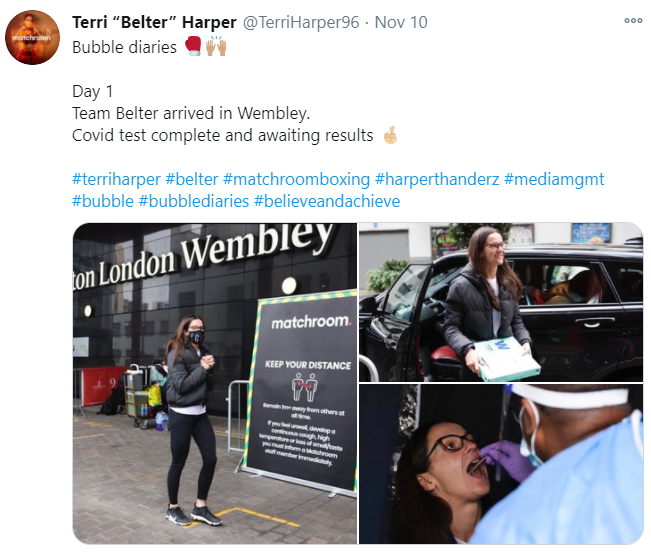Click the tweet text "Team Belter arrived in Wembley"
Viewport: 651px width, 553px height.
[191, 113]
